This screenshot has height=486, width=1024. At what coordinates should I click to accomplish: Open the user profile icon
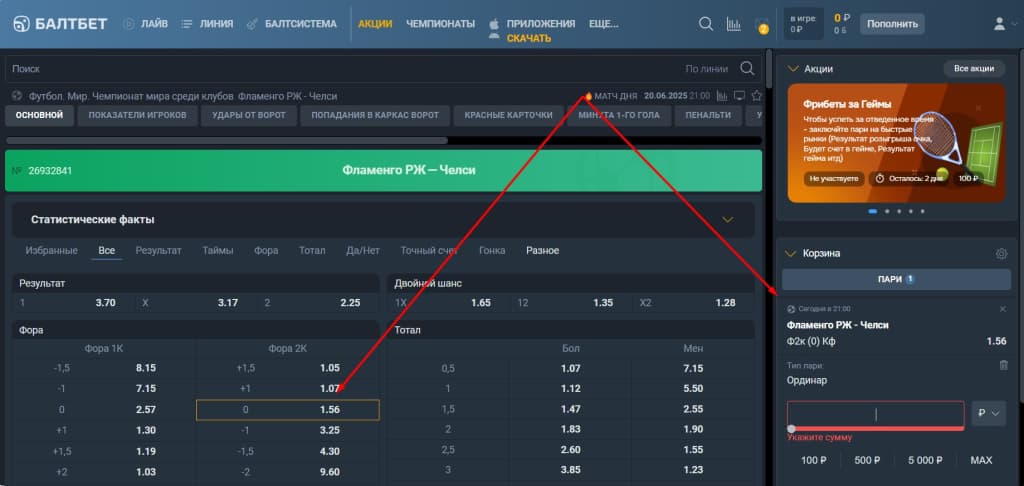[999, 24]
